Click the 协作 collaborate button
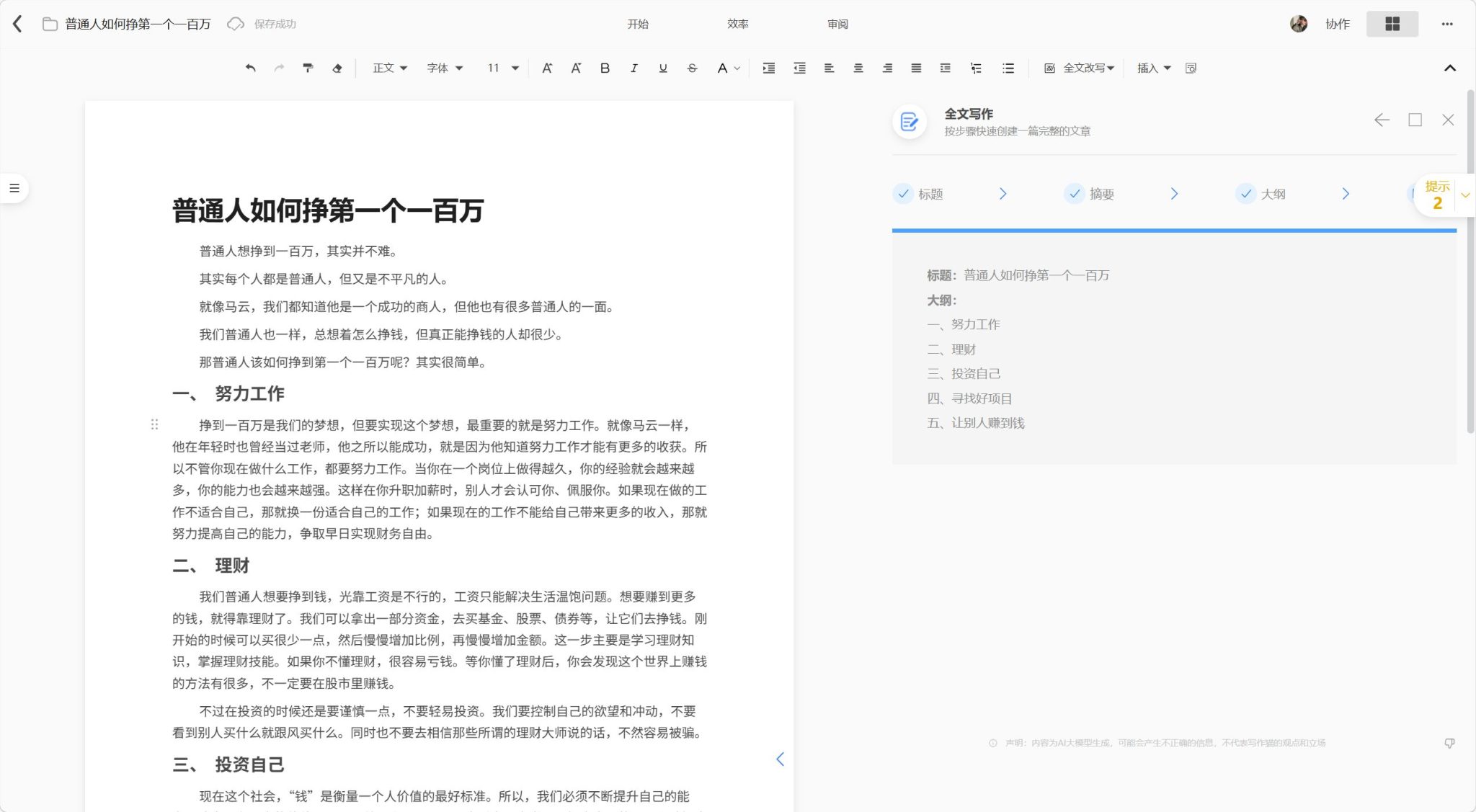Screen dimensions: 1476x812 (x=1337, y=24)
